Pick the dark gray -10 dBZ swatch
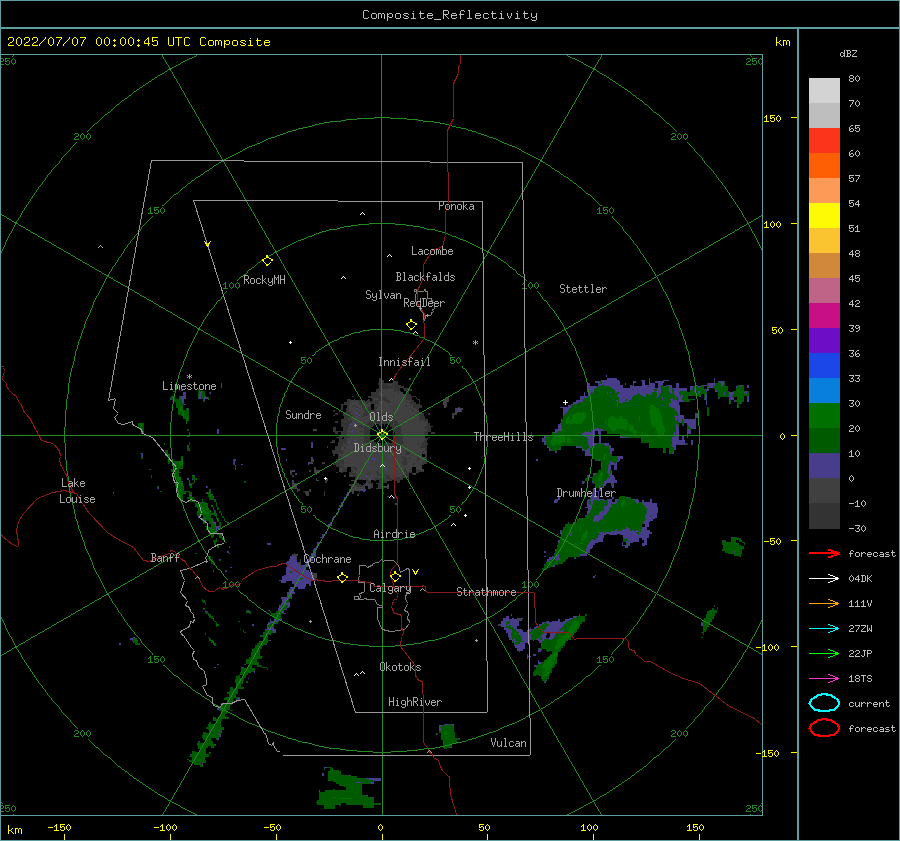Viewport: 900px width, 841px height. click(x=824, y=516)
